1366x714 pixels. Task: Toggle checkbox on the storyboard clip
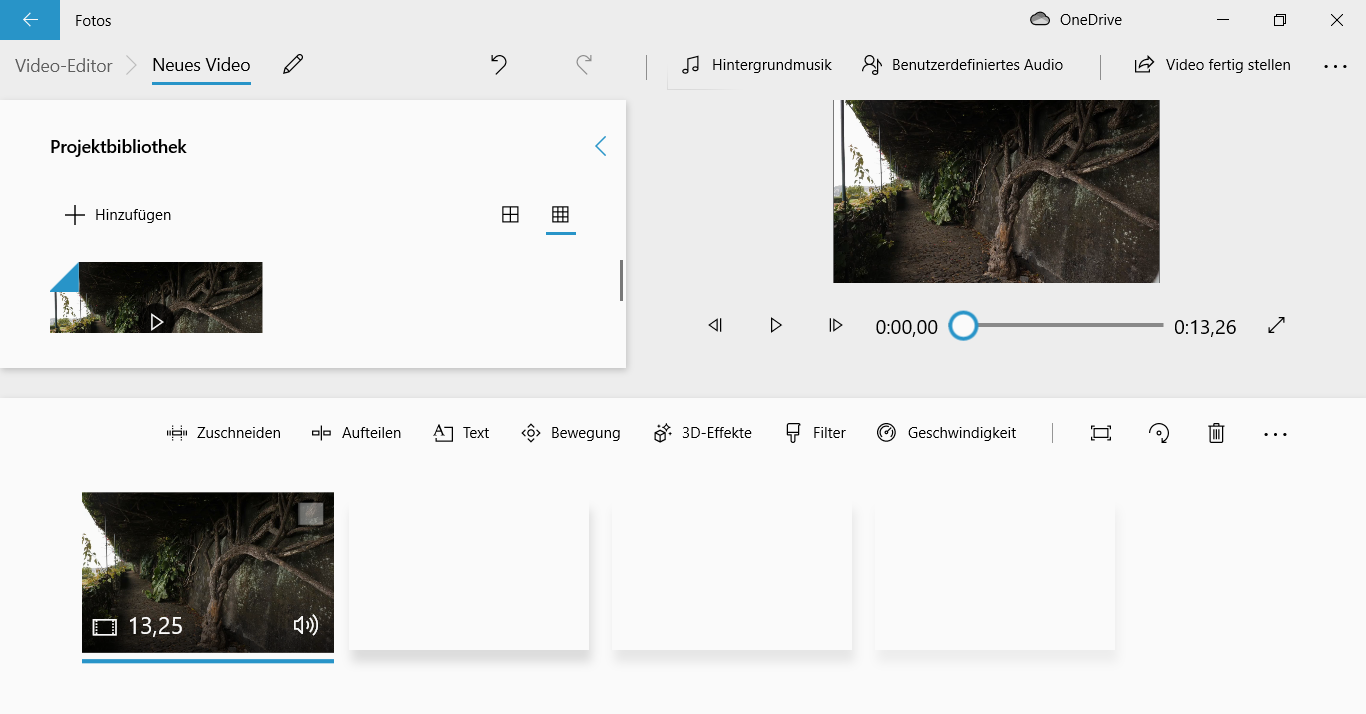click(311, 514)
